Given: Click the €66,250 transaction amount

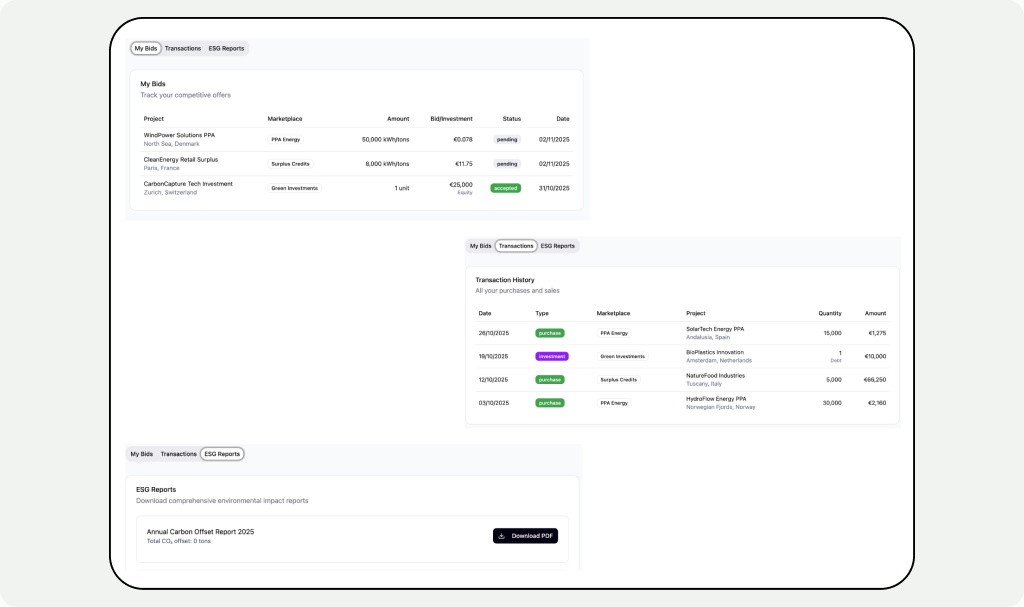Looking at the screenshot, I should point(874,380).
